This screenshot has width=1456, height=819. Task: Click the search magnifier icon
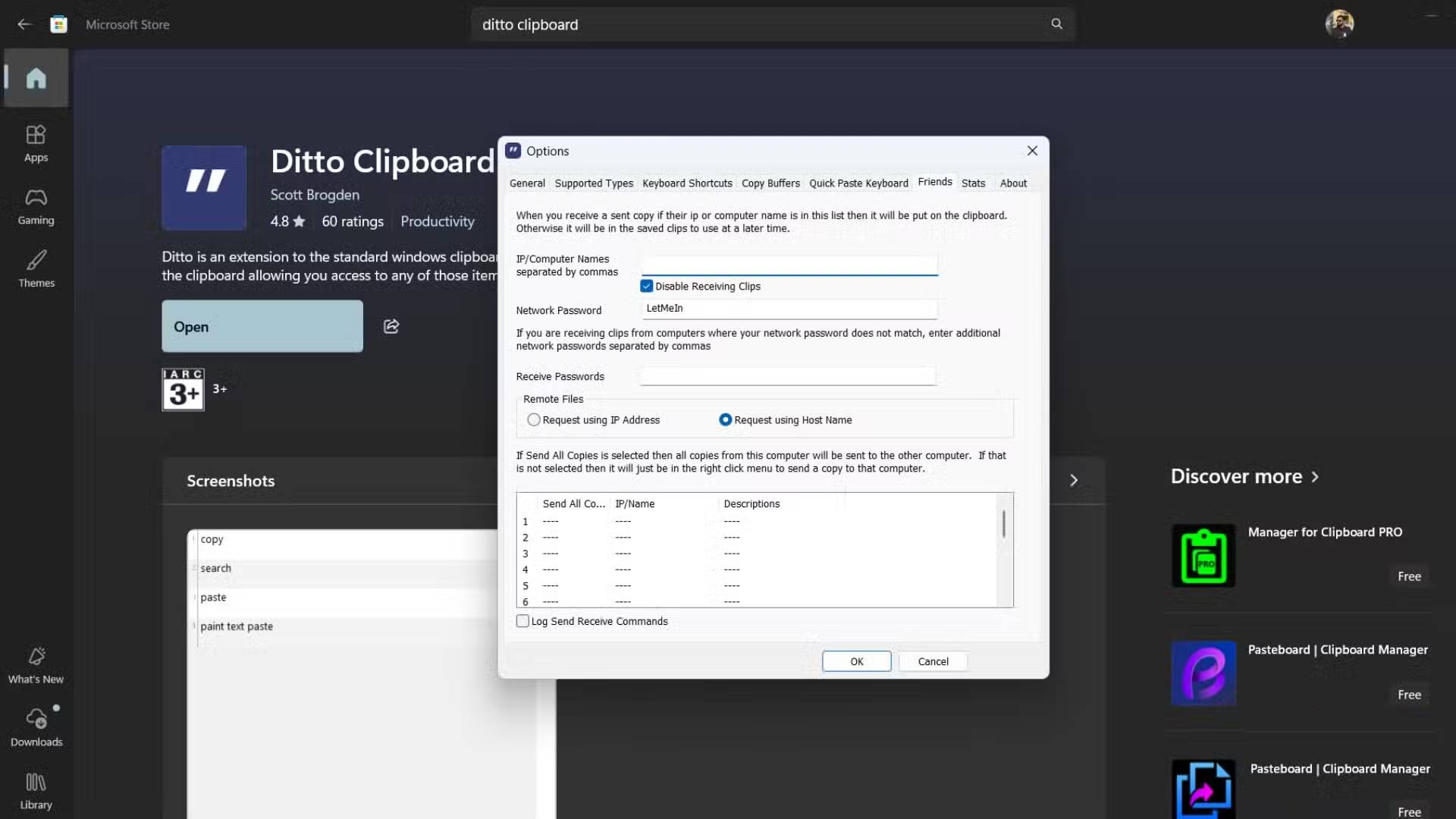[1056, 24]
